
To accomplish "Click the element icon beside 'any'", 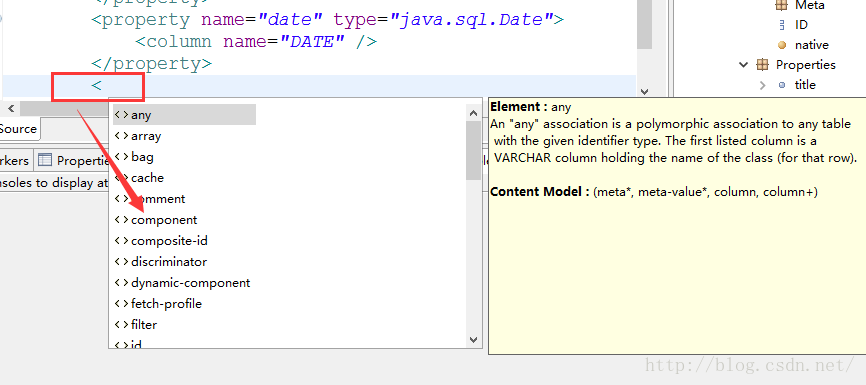I will [x=121, y=115].
